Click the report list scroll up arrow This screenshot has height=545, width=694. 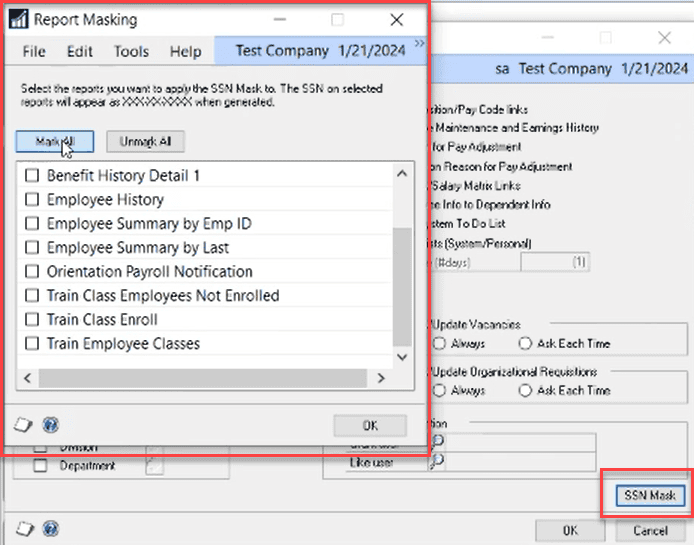(x=402, y=174)
